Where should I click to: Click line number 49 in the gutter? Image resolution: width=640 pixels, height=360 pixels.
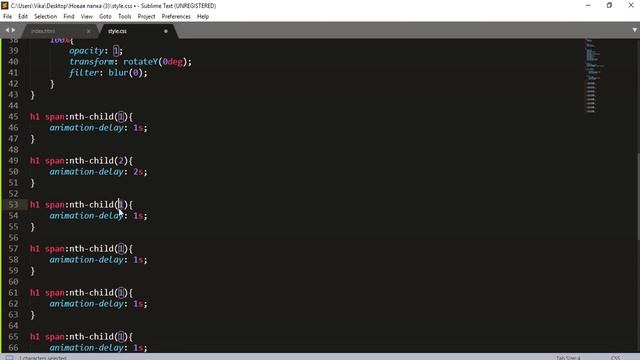(x=13, y=161)
